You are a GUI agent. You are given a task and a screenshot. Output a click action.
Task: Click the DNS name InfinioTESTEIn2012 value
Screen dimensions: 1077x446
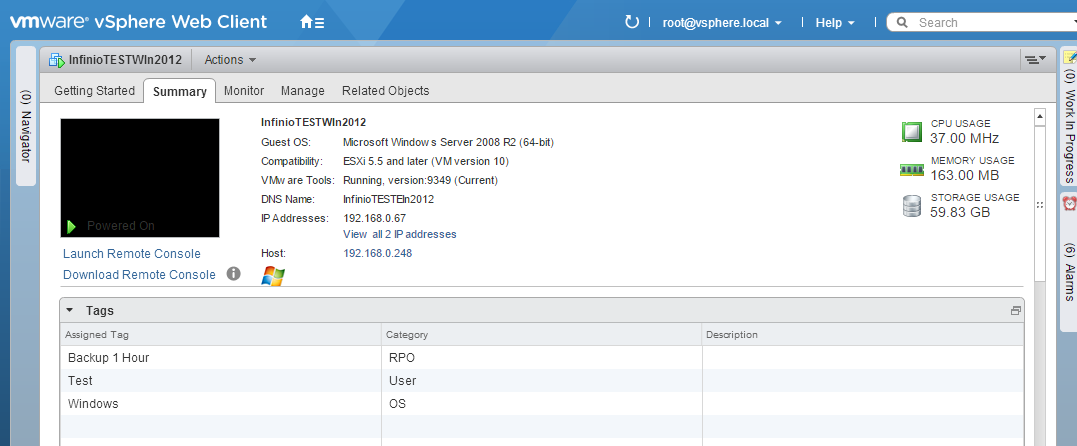pos(388,199)
